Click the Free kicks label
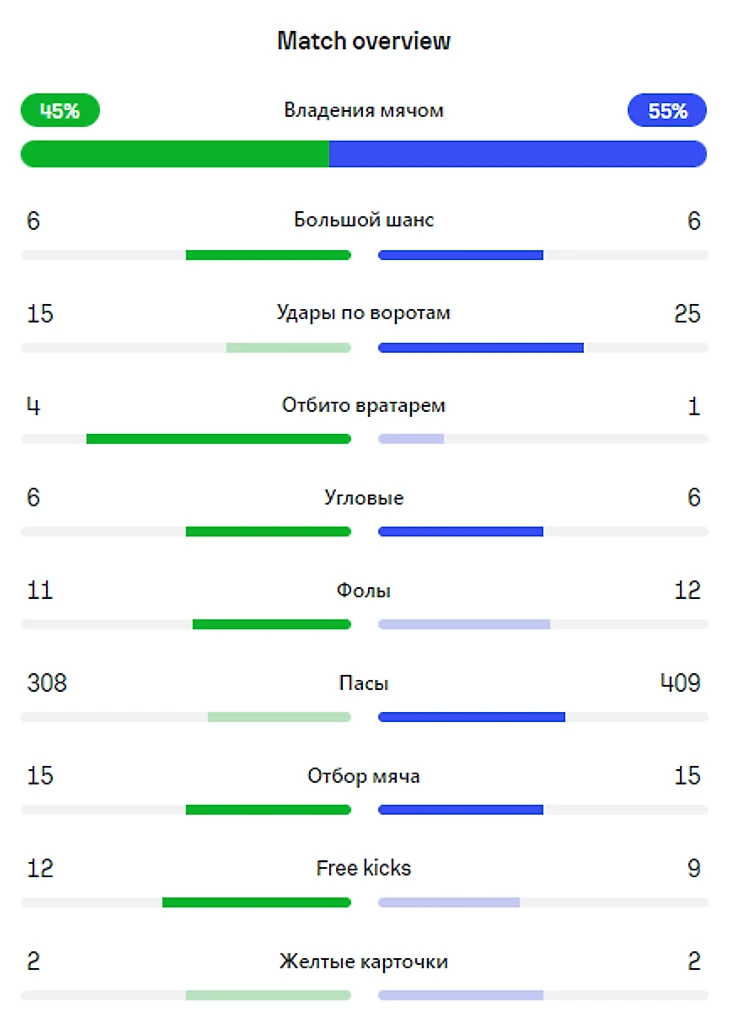The height and width of the screenshot is (1020, 730). click(x=364, y=868)
